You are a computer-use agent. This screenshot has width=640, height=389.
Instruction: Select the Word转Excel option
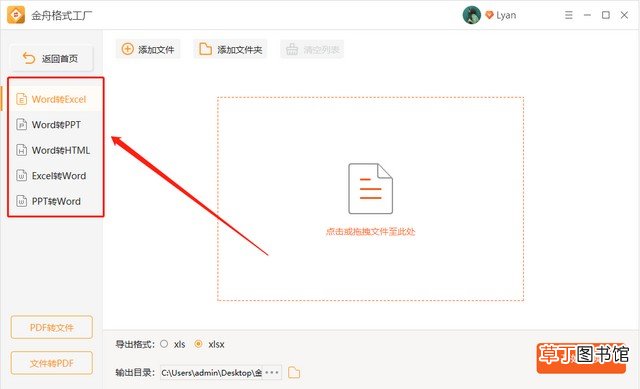point(56,99)
